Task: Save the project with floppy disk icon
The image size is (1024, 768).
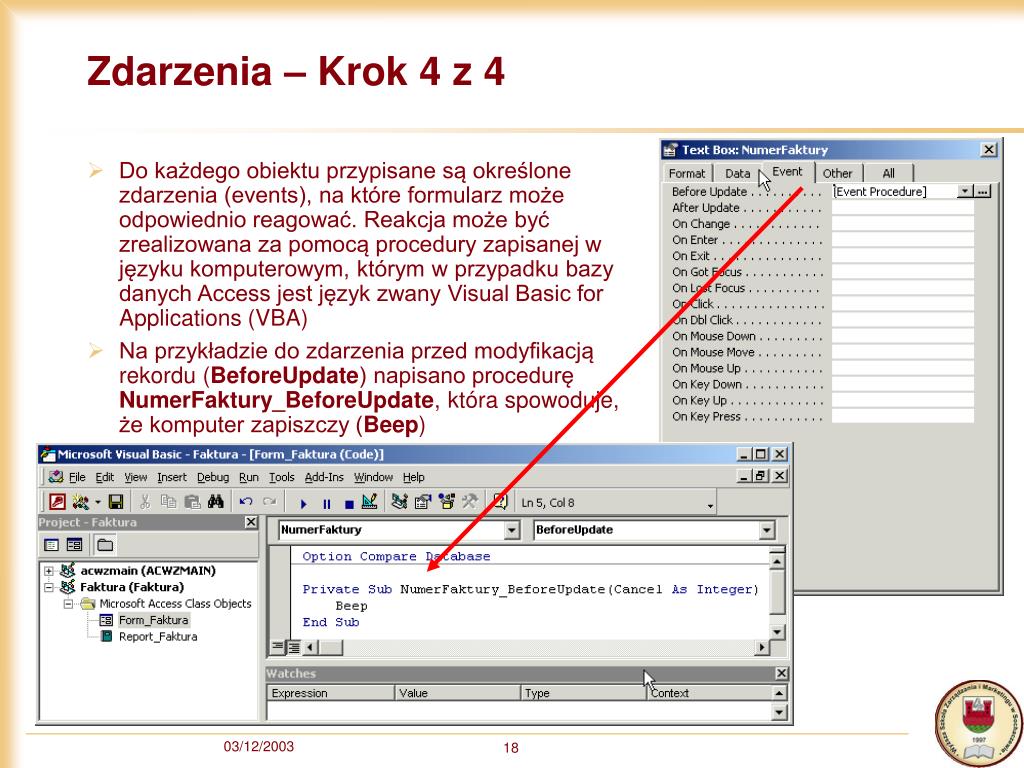Action: [116, 502]
